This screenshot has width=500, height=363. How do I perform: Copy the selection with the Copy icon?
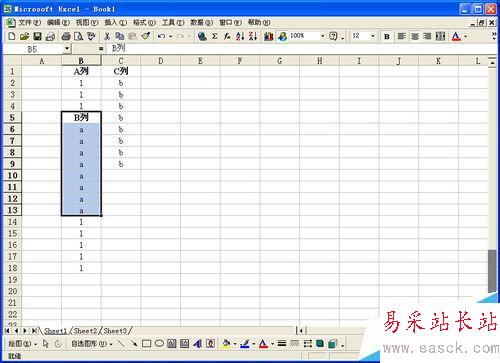click(x=119, y=36)
